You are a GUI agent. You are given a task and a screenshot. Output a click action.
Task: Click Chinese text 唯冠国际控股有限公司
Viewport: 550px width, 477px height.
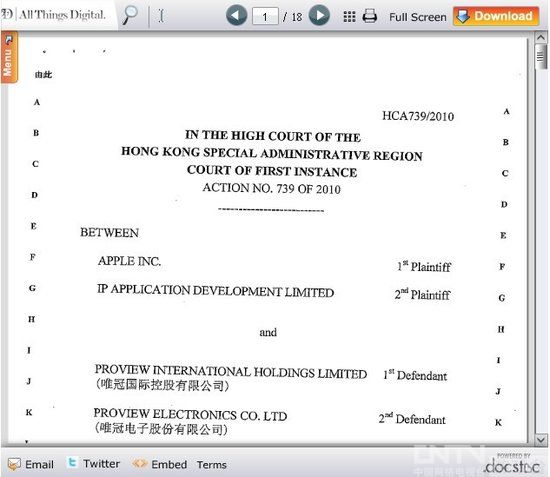pyautogui.click(x=162, y=385)
